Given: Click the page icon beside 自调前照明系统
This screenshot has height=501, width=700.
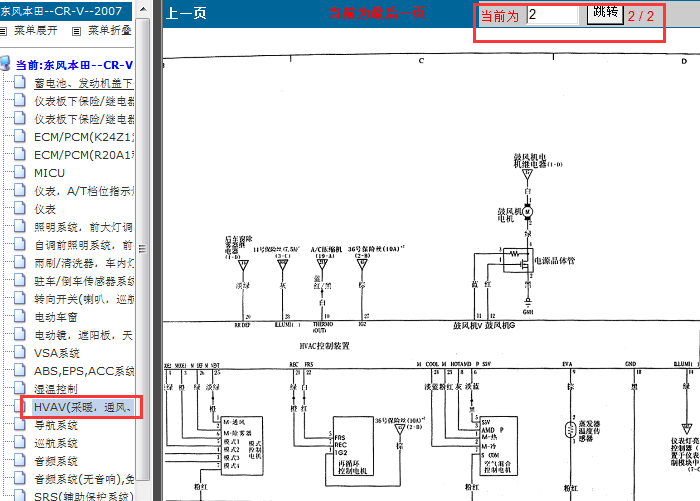Looking at the screenshot, I should pyautogui.click(x=20, y=244).
